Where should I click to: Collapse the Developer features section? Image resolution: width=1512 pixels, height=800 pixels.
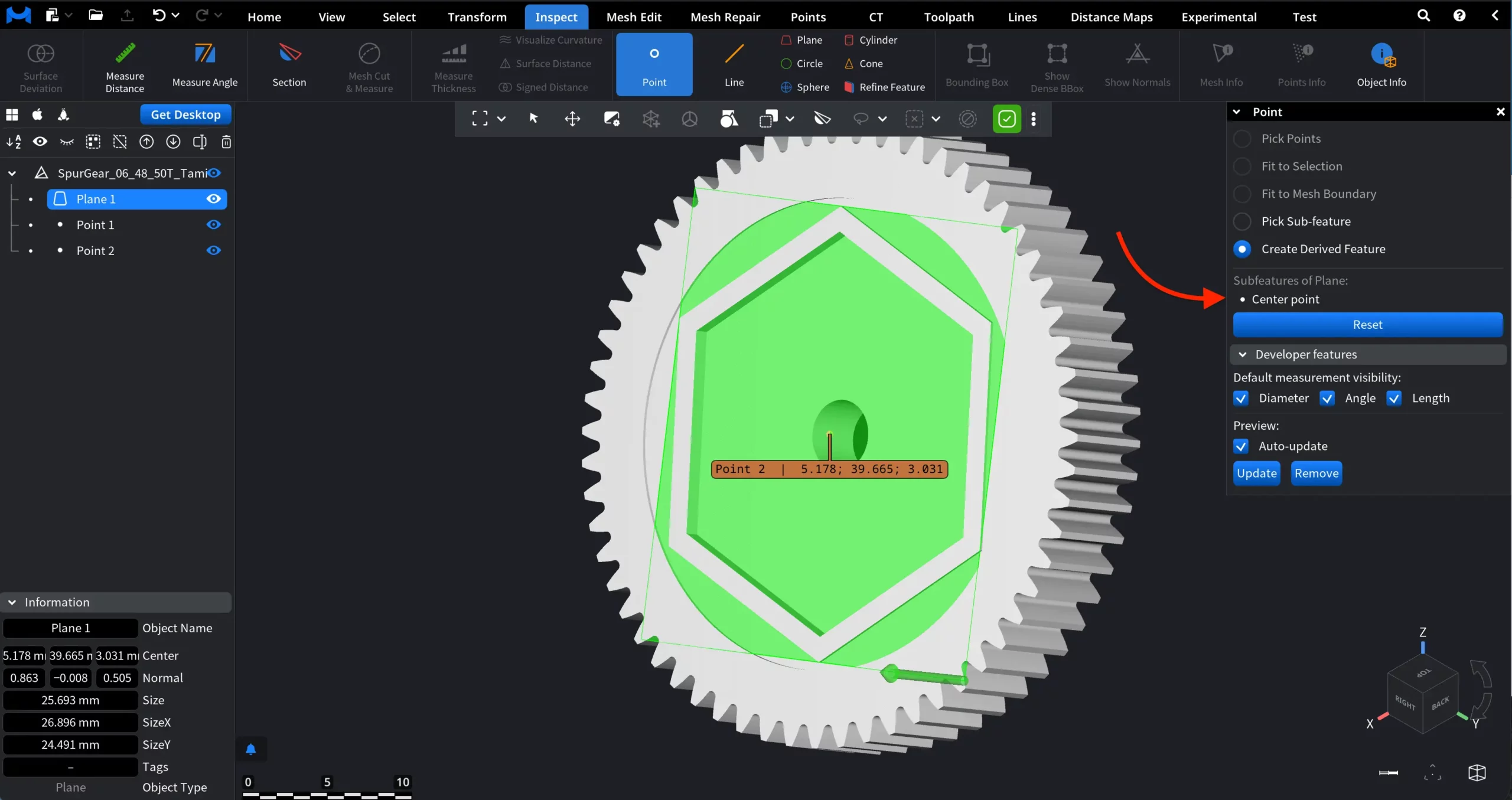pos(1243,355)
